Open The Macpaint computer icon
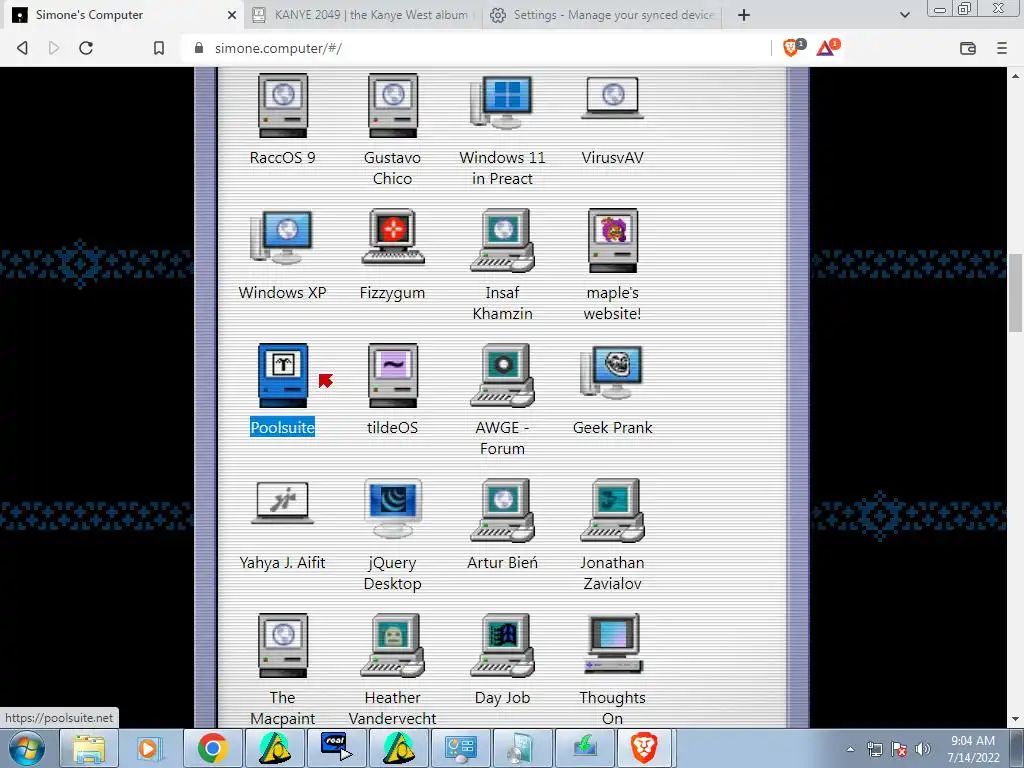Viewport: 1024px width, 768px height. click(x=283, y=646)
